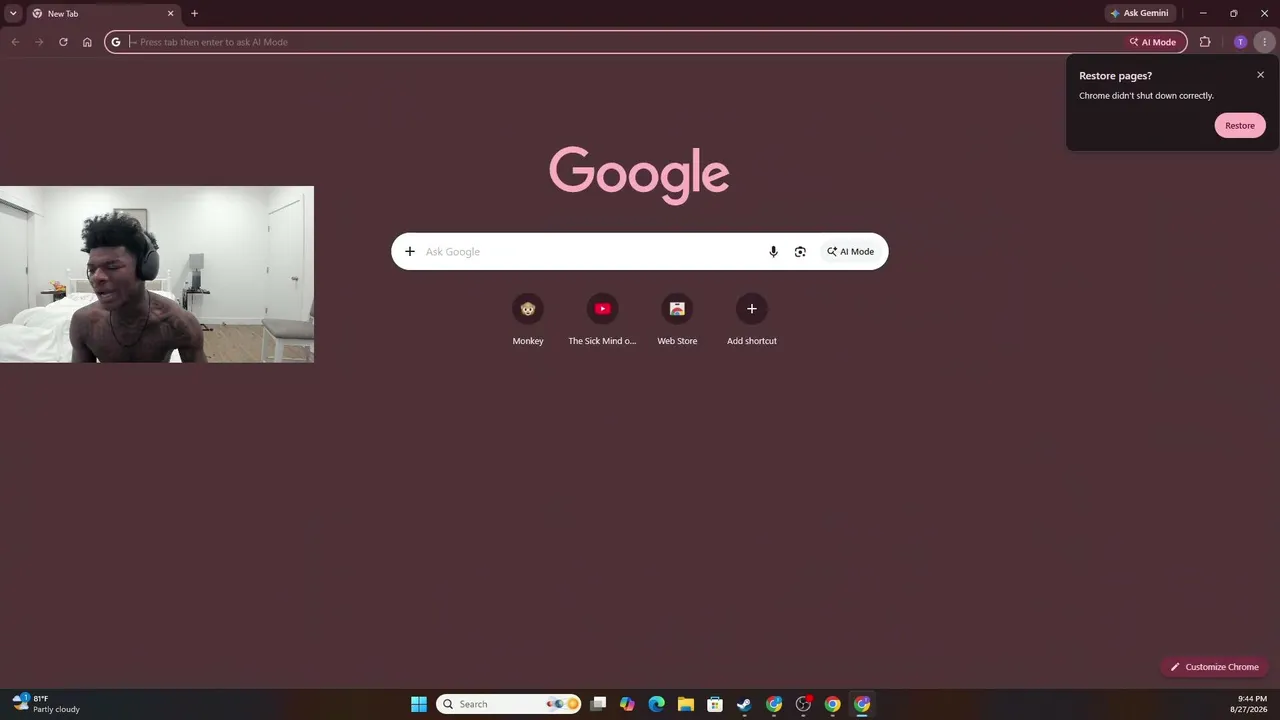1280x720 pixels.
Task: Close the New Tab tab
Action: (170, 14)
